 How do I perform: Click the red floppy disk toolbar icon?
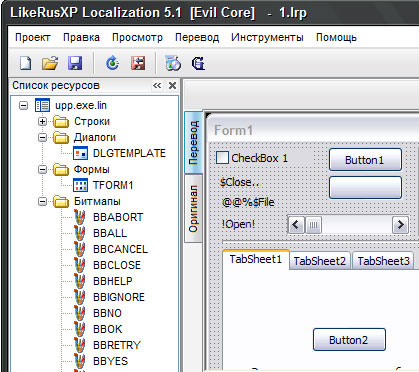138,63
